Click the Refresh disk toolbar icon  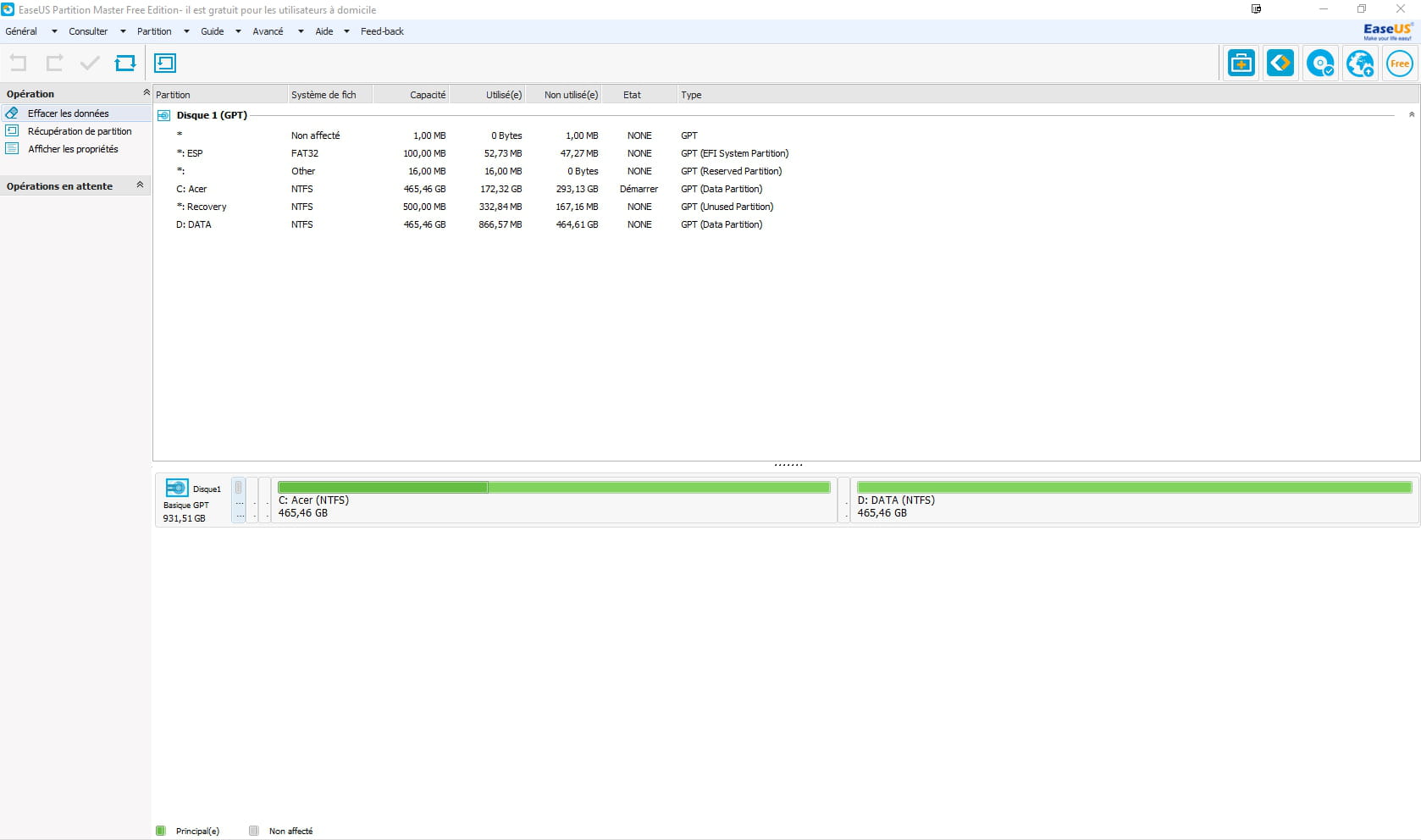(x=125, y=63)
